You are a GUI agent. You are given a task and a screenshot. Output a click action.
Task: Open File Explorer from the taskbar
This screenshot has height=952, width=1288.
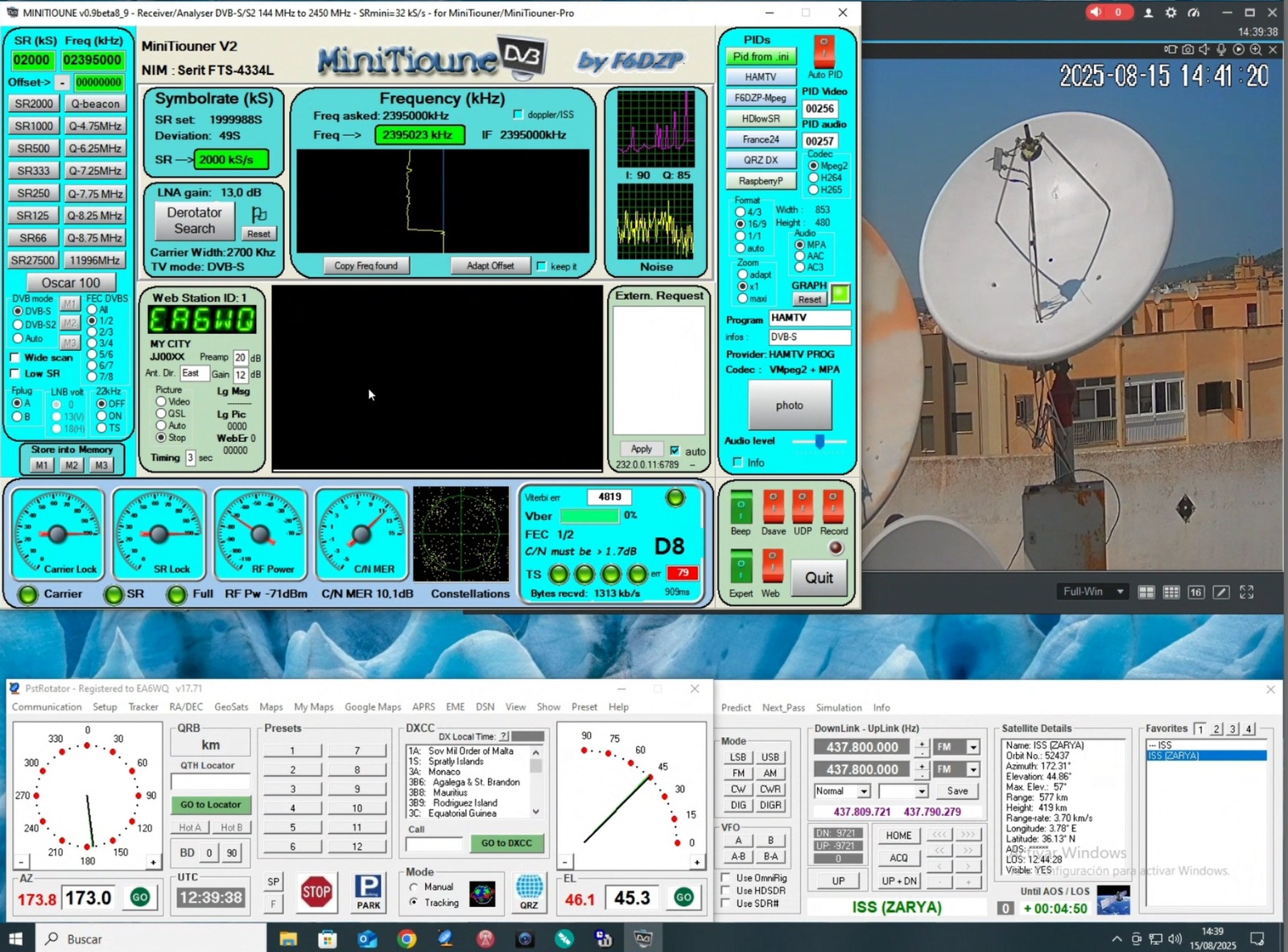tap(288, 938)
